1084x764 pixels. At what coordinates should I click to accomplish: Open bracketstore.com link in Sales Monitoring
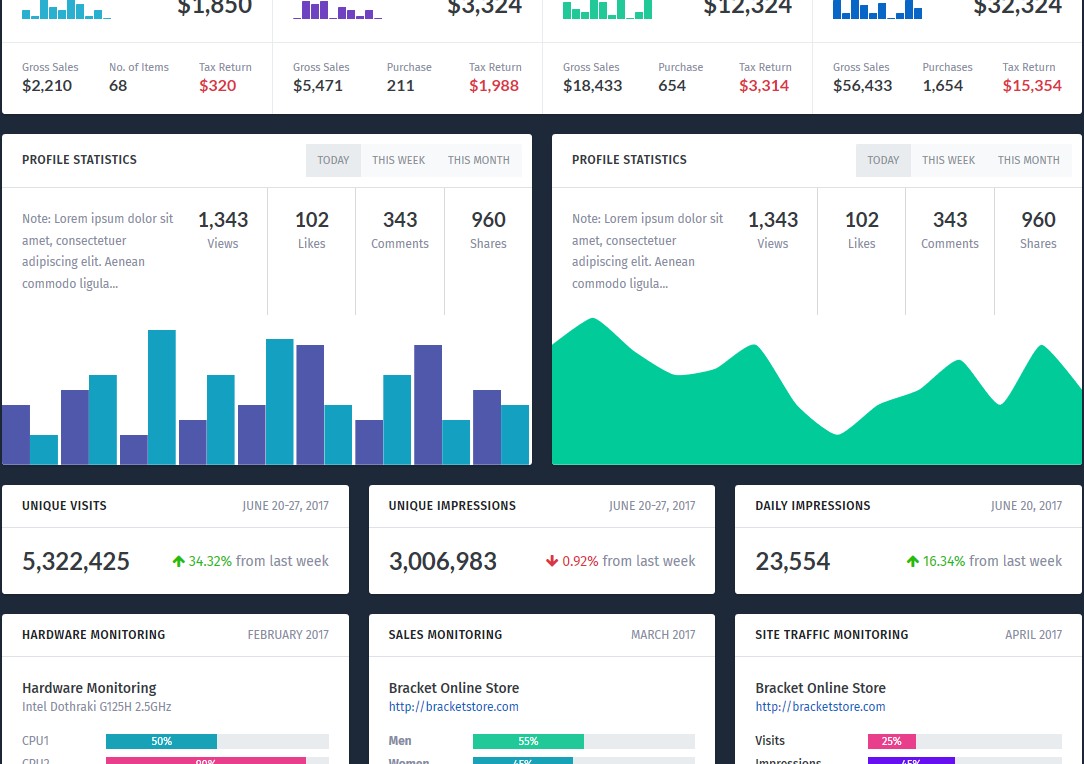click(x=453, y=707)
